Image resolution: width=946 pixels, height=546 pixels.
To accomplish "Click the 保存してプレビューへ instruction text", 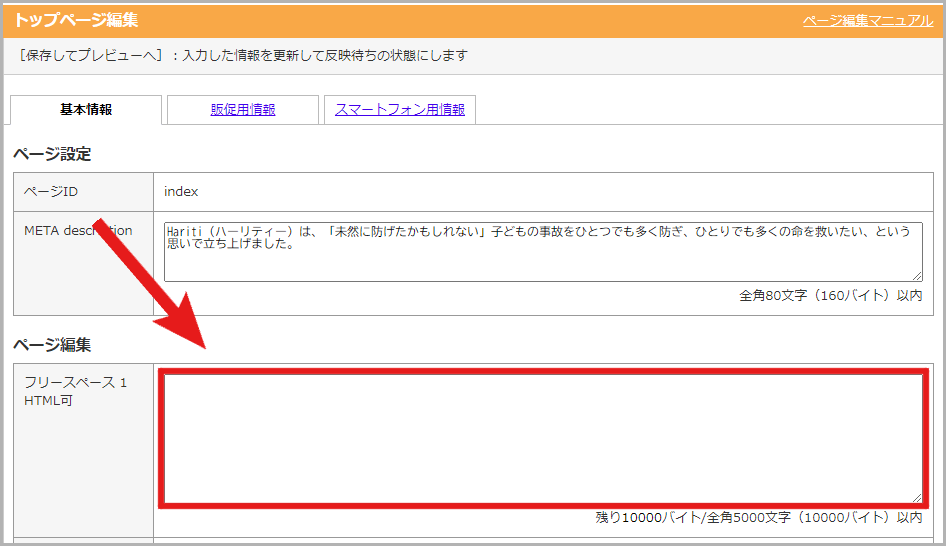I will [x=243, y=56].
